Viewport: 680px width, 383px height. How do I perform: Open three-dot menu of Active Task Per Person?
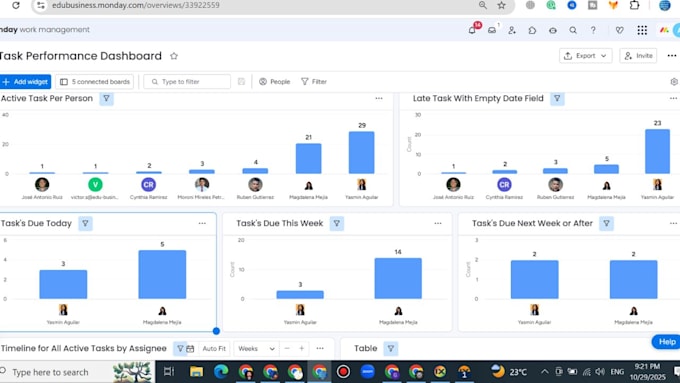(x=379, y=98)
